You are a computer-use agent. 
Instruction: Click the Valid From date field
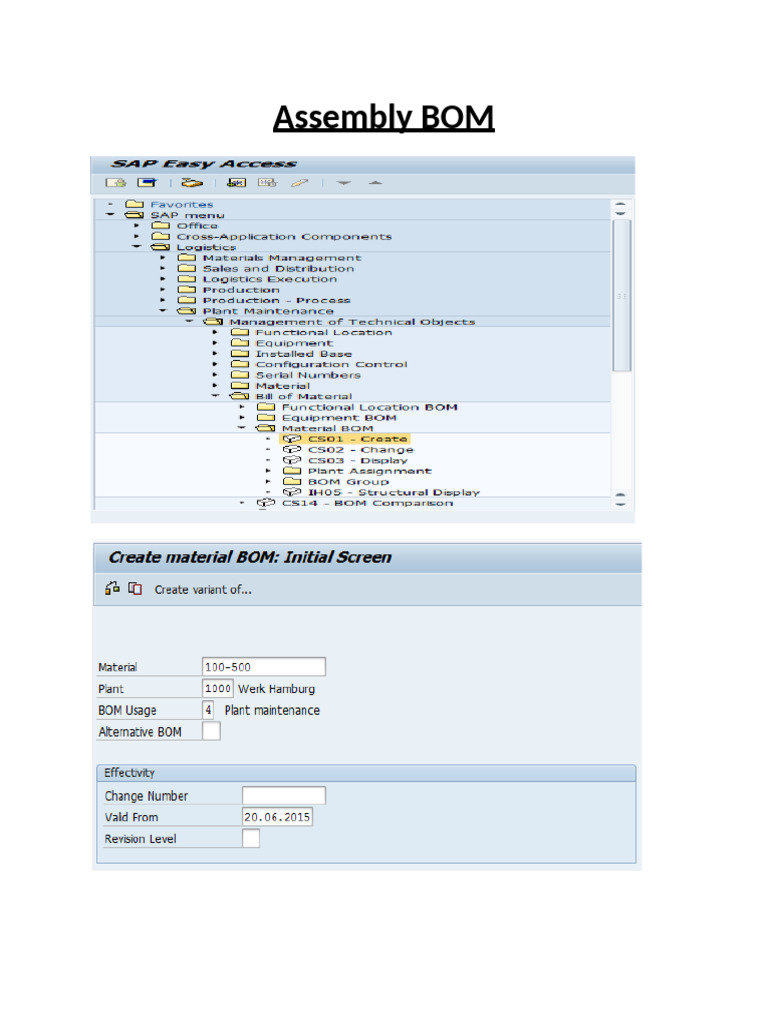(x=277, y=817)
